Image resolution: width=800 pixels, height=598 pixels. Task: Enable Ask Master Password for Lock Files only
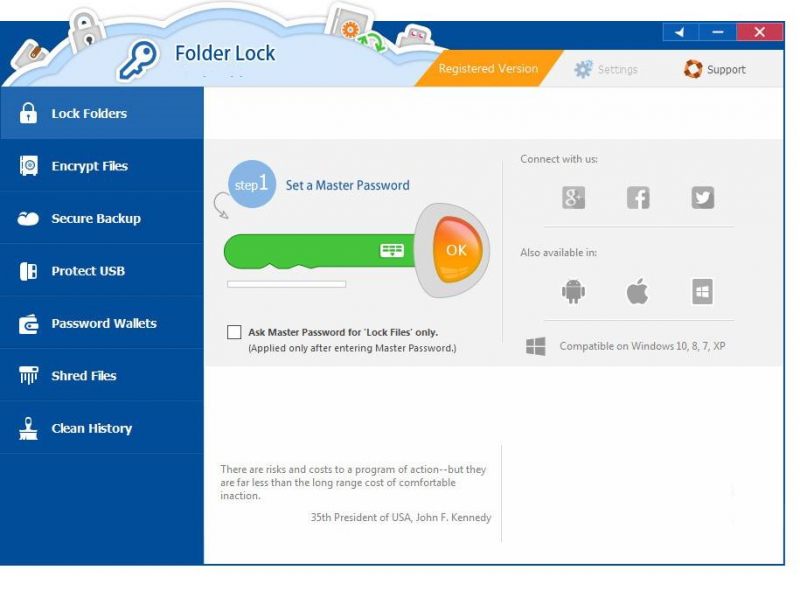point(234,332)
